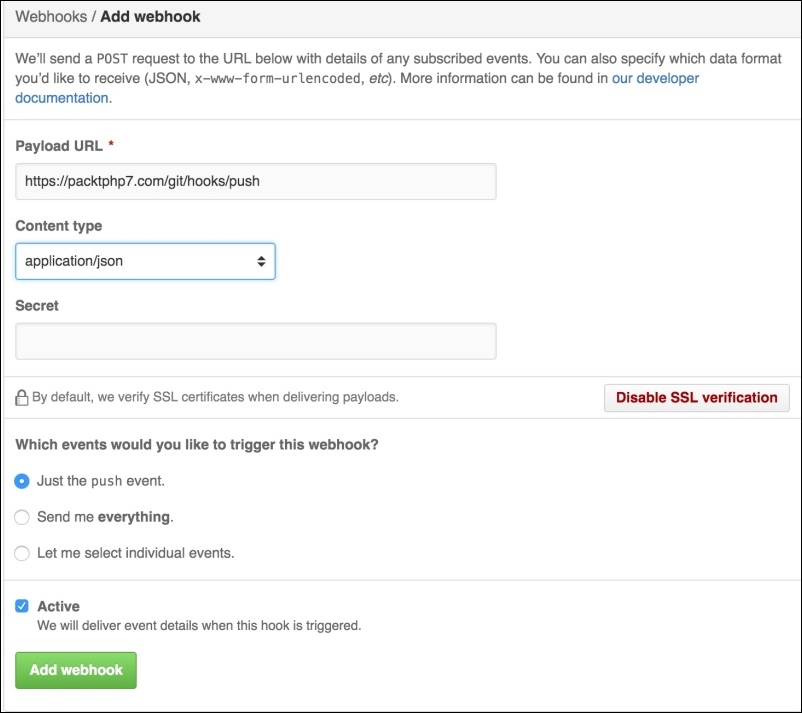802x713 pixels.
Task: Click the up/down arrows on content type selector
Action: pos(263,261)
